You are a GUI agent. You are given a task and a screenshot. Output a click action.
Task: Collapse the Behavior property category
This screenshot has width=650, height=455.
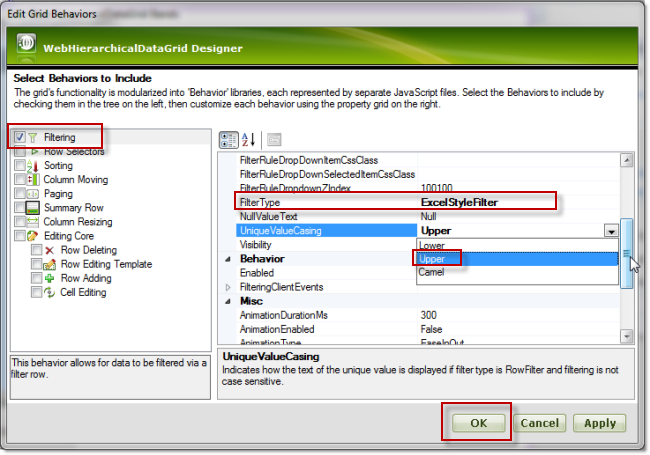227,258
